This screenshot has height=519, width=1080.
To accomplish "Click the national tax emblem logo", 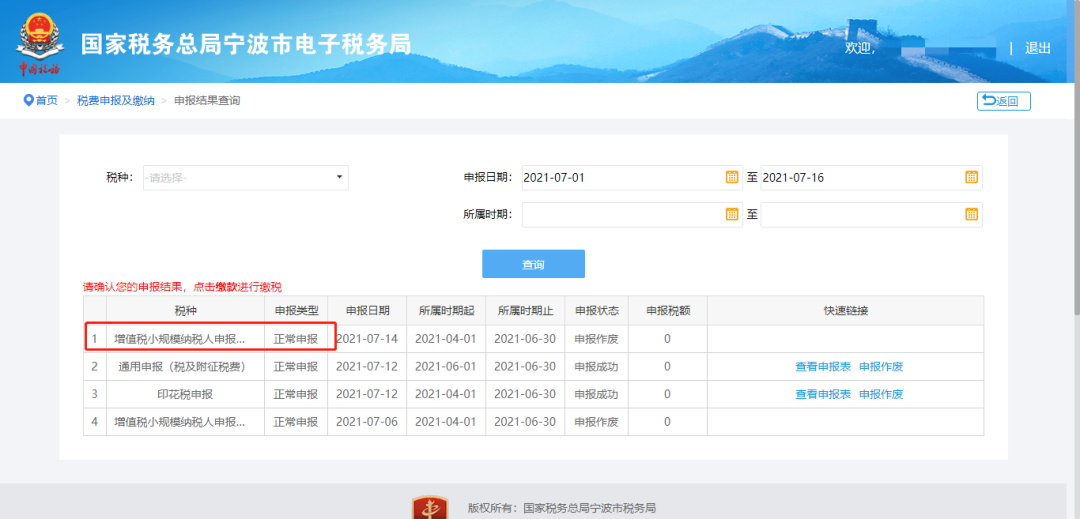I will [40, 44].
